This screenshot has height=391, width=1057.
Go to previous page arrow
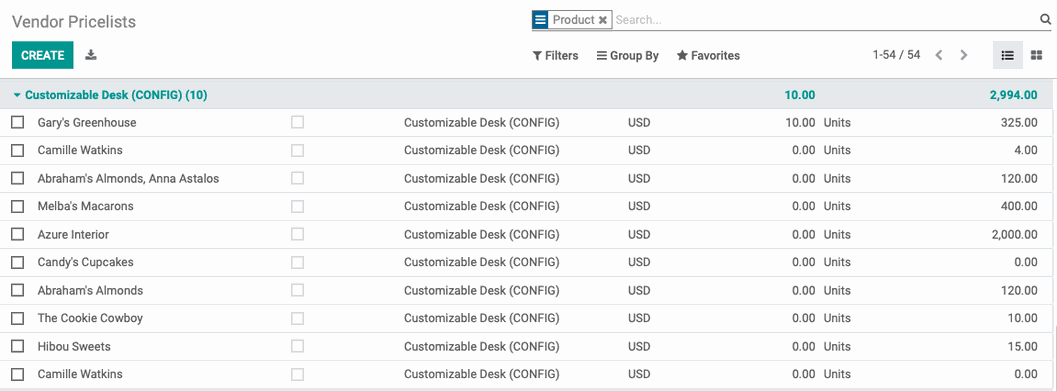pyautogui.click(x=938, y=55)
